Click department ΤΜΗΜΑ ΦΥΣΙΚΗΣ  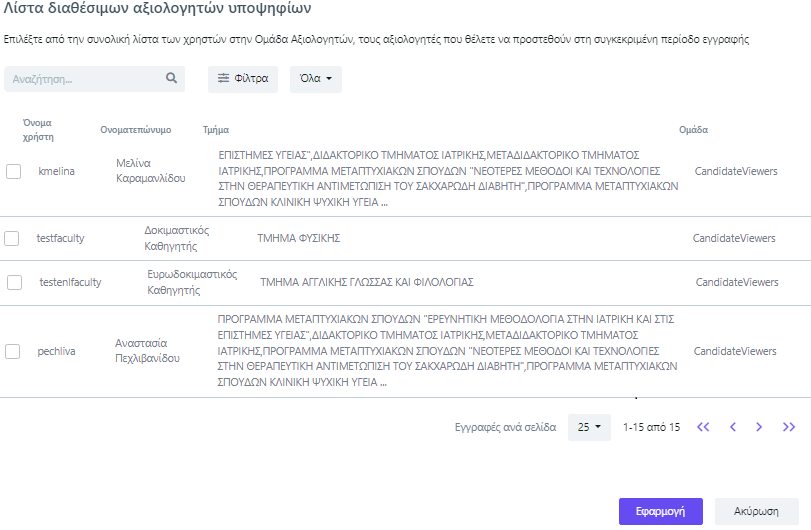tap(298, 238)
